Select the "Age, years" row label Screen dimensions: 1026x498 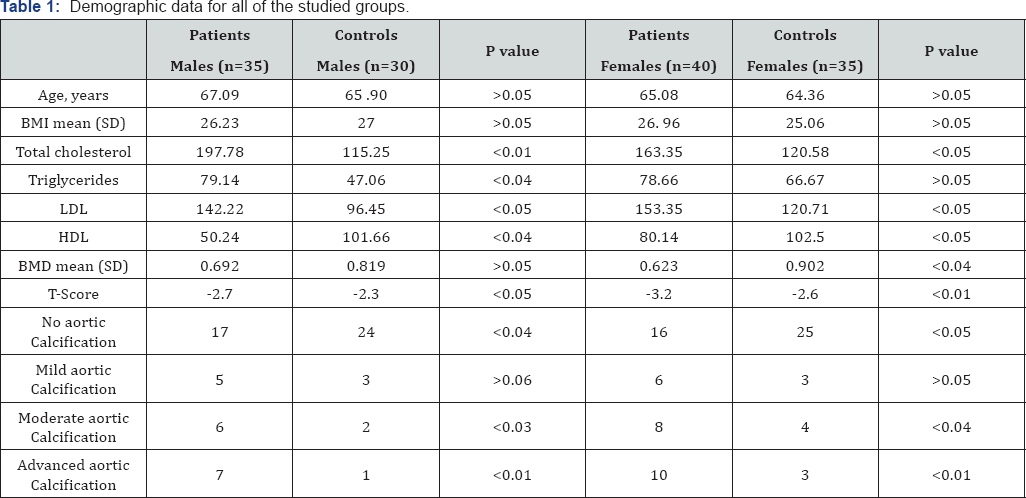pos(73,96)
